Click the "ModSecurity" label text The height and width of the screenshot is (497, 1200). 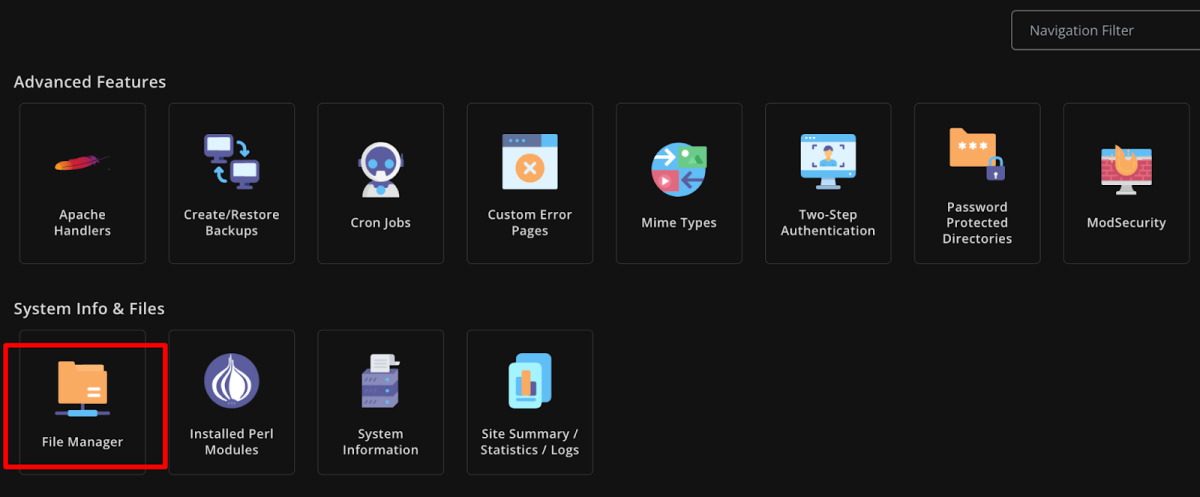click(1126, 223)
